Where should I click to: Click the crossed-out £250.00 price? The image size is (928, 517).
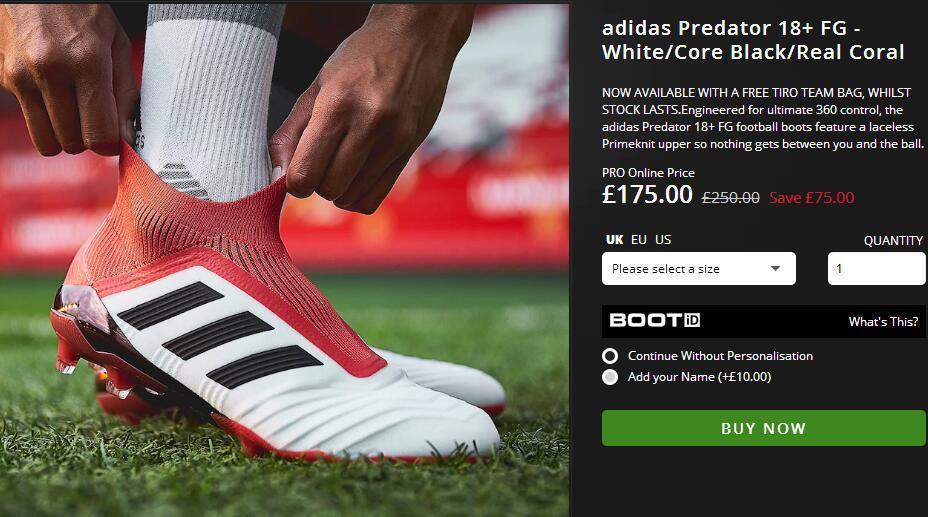730,198
